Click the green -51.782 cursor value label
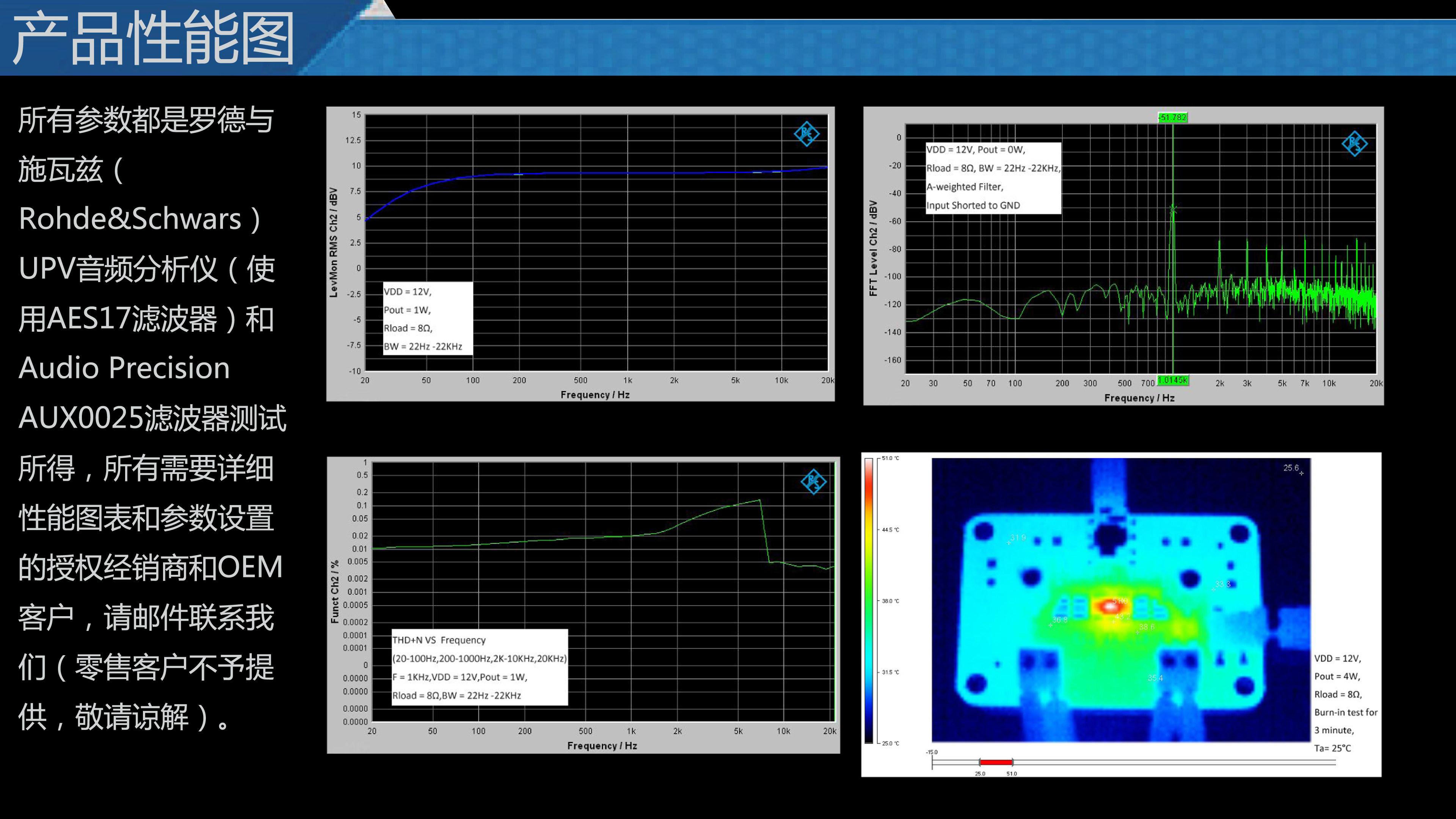 coord(1172,118)
